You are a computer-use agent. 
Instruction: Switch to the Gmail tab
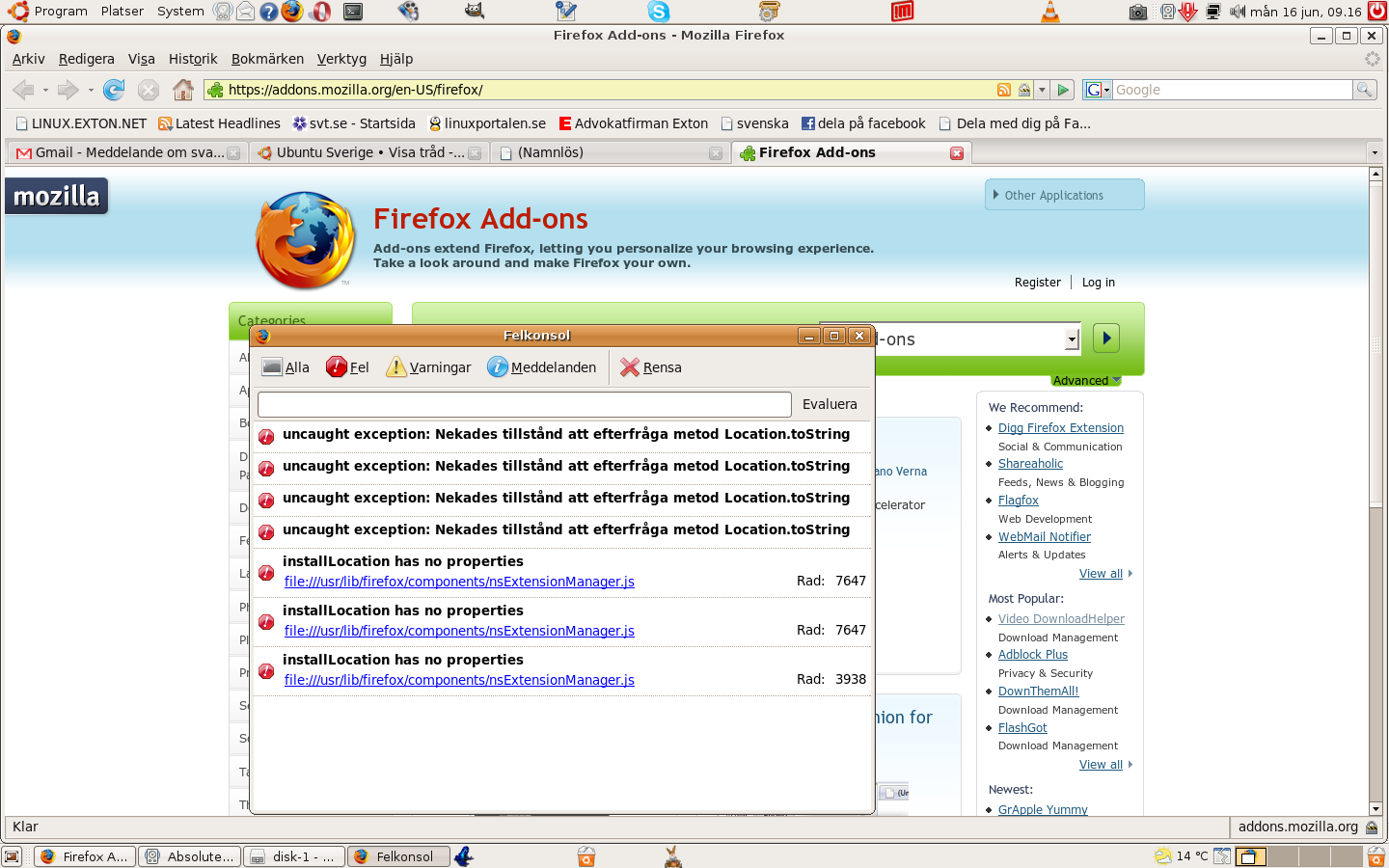coord(127,152)
